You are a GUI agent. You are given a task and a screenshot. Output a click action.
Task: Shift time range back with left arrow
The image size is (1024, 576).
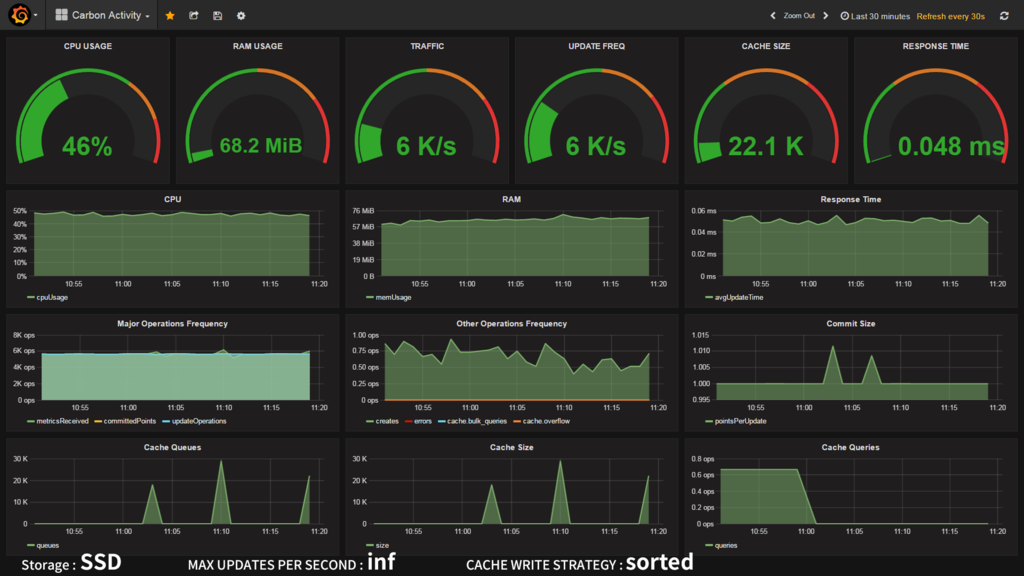773,16
